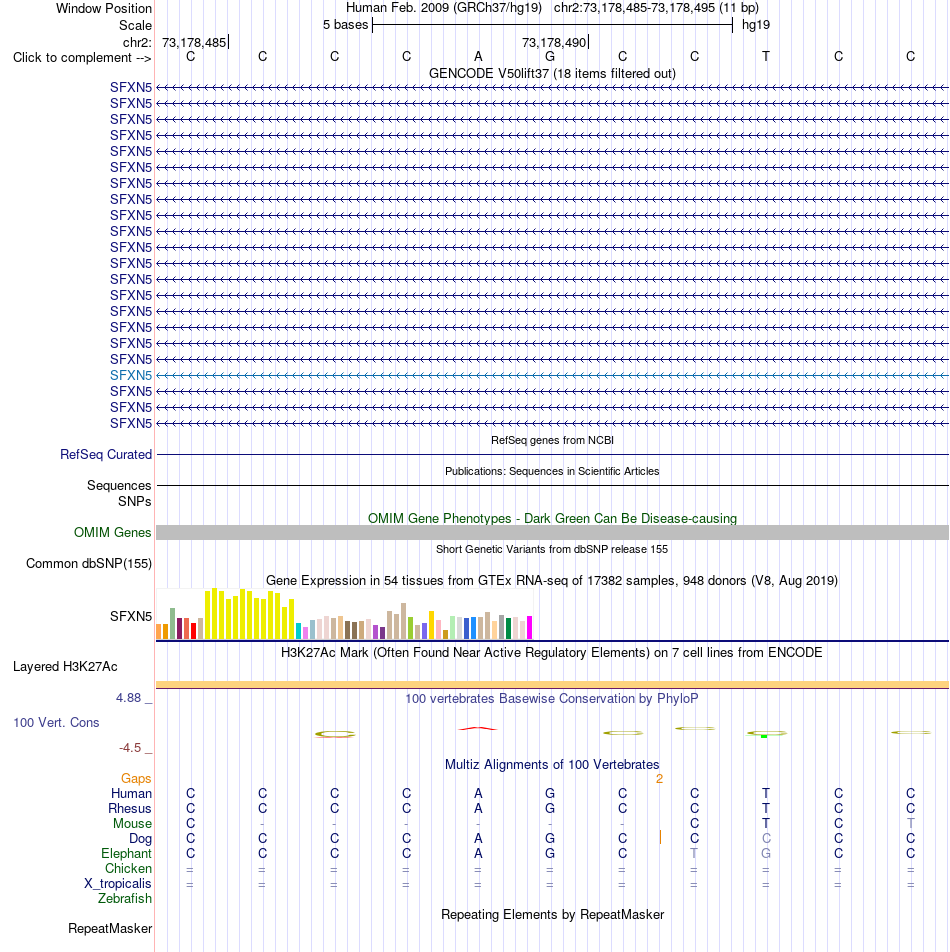Click the highlighted light-blue SFXN5 transcript label
This screenshot has height=952, width=950.
[x=131, y=375]
